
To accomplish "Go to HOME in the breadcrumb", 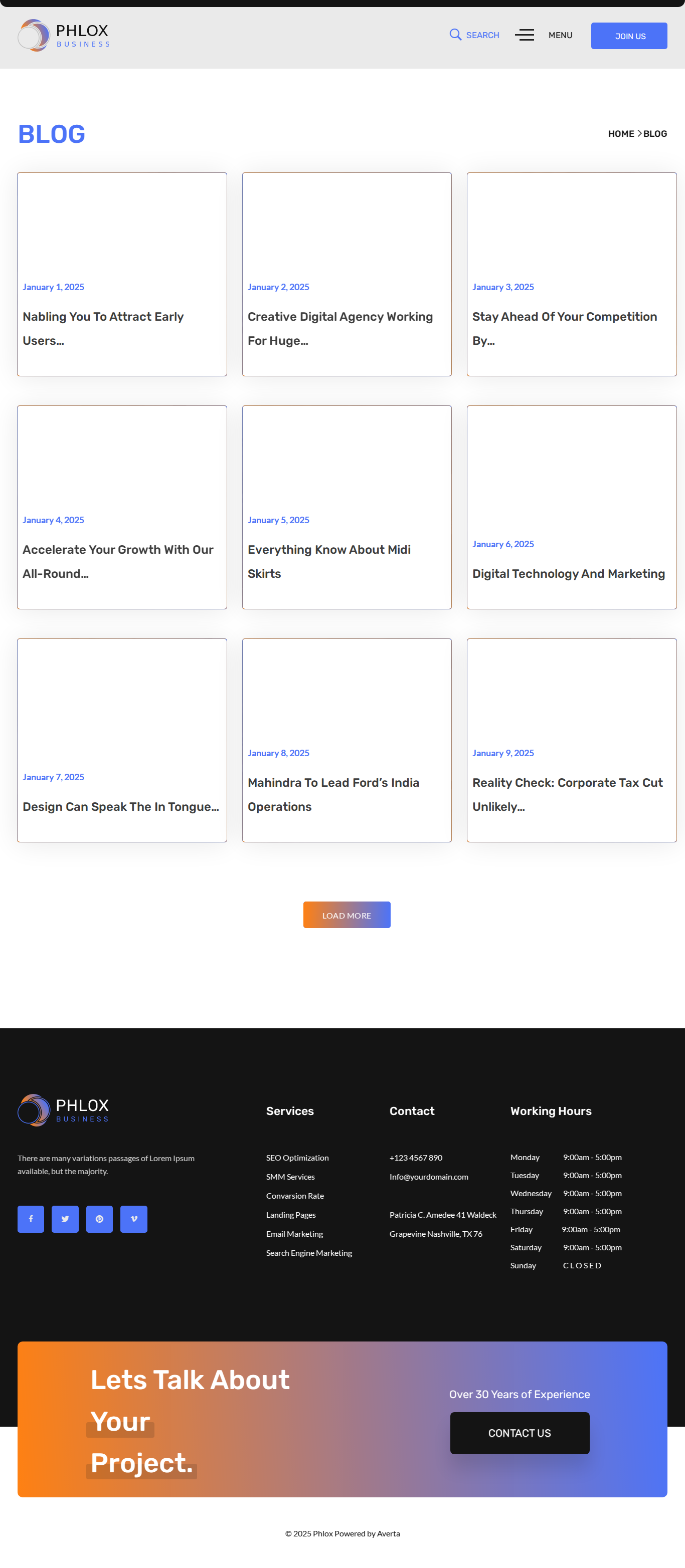I will point(620,134).
